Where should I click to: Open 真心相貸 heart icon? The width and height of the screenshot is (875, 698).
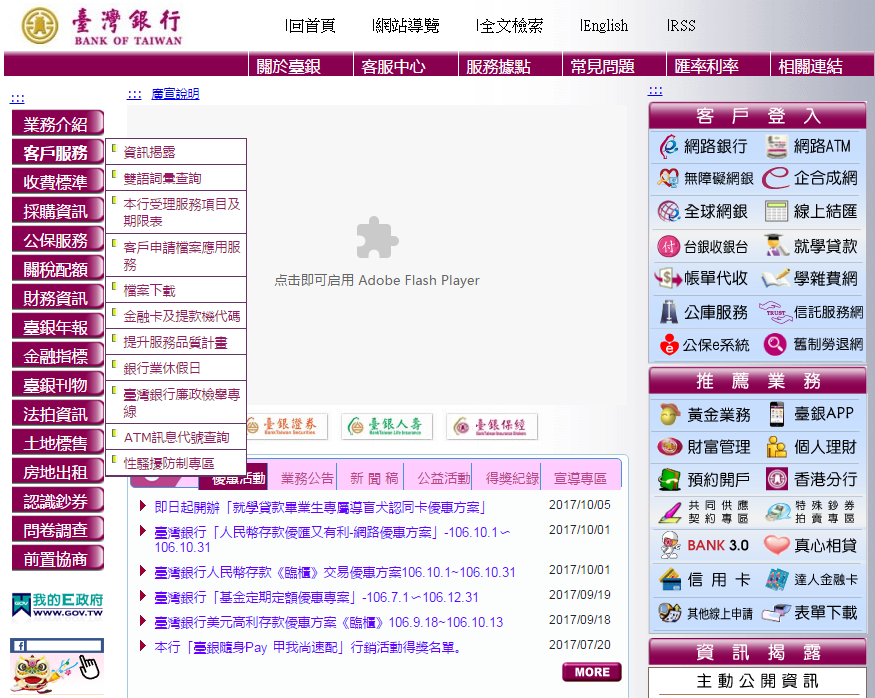(x=776, y=545)
